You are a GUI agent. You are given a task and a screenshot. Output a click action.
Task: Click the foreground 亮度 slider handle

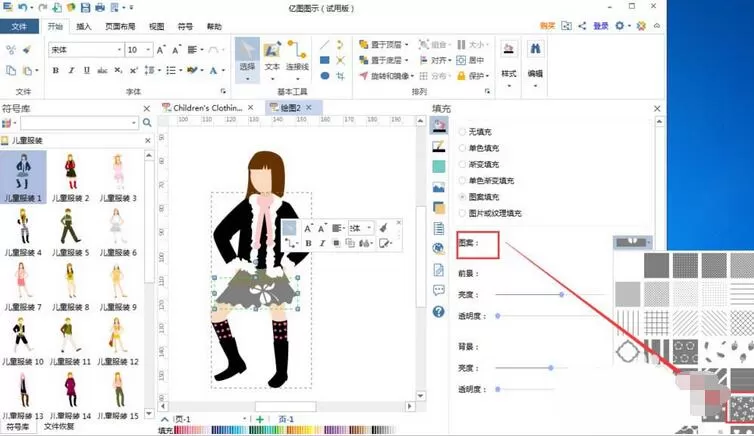click(x=561, y=294)
